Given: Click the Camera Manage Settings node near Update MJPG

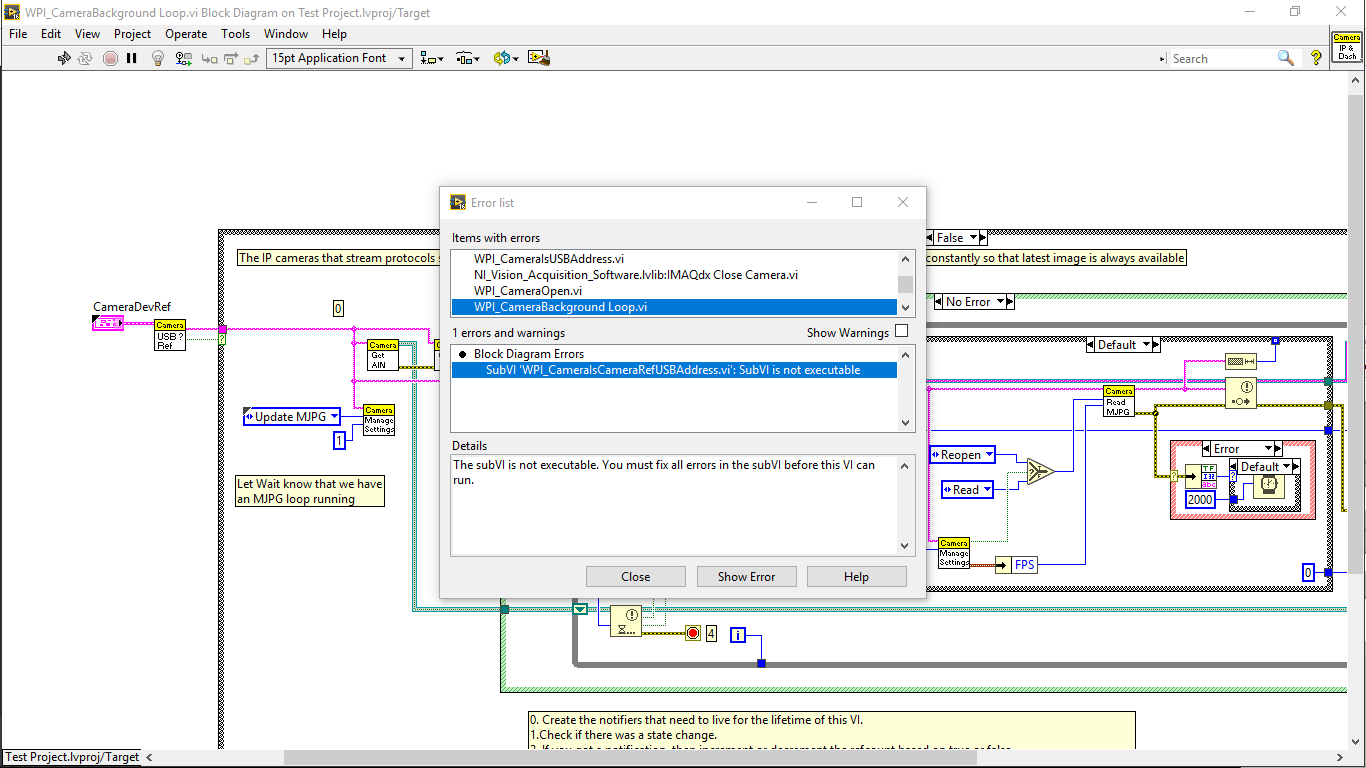Looking at the screenshot, I should 379,420.
